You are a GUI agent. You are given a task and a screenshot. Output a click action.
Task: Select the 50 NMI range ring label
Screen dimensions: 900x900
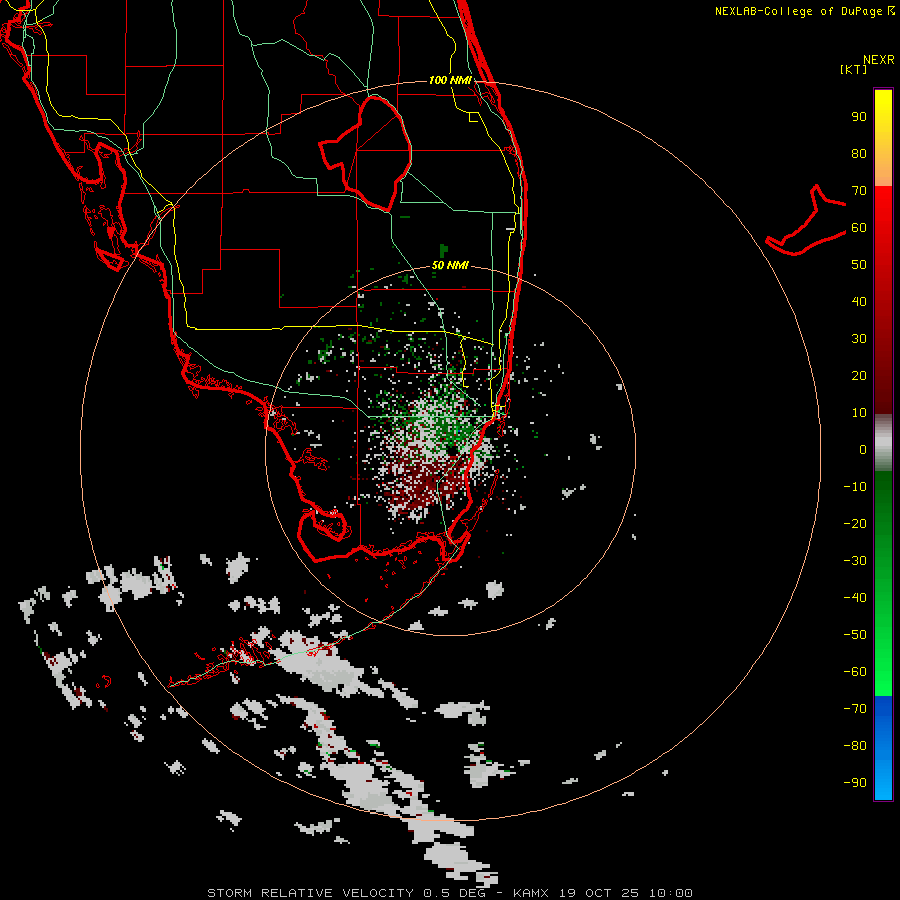450,265
